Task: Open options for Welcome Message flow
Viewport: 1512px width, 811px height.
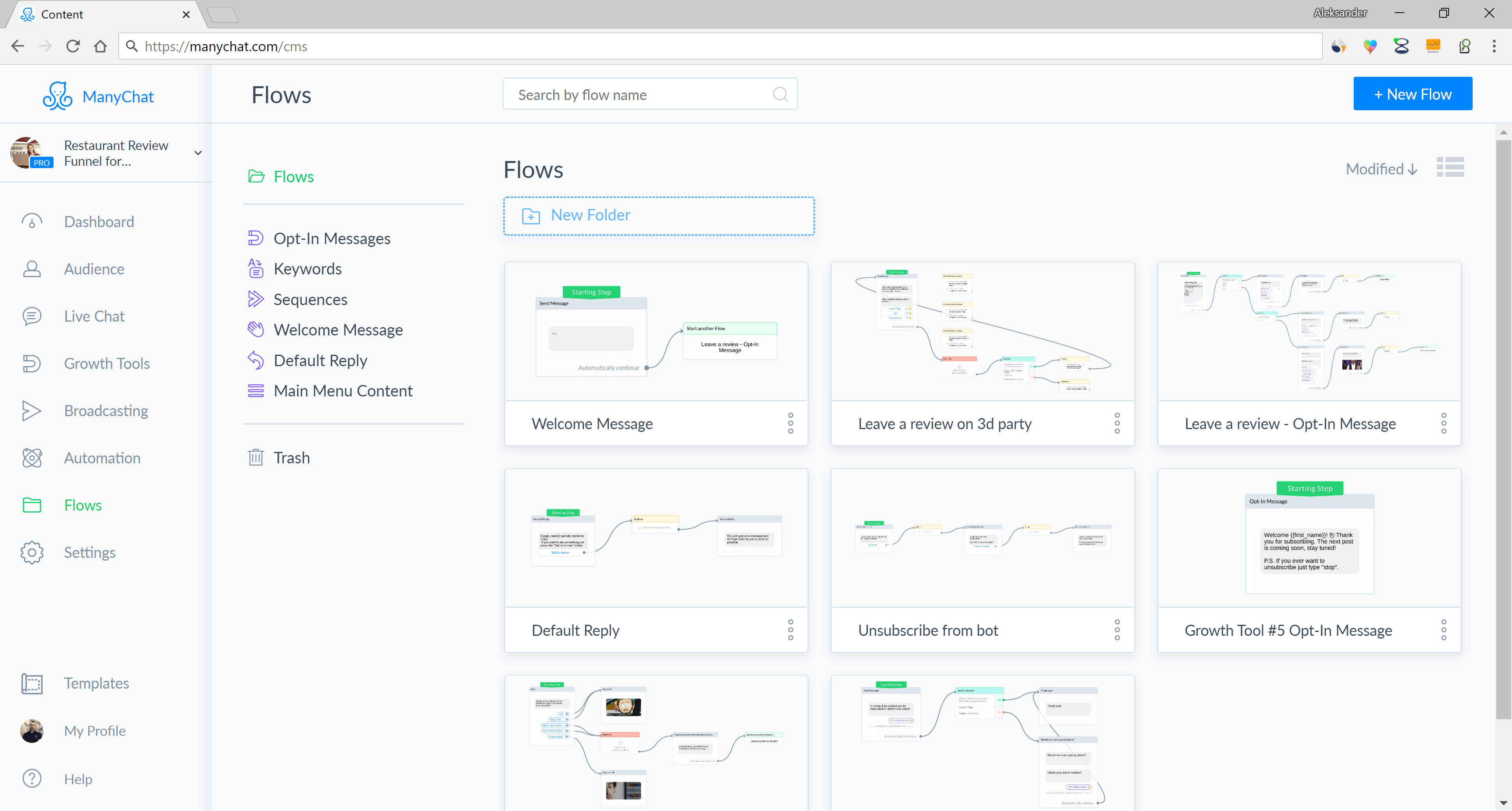Action: 791,423
